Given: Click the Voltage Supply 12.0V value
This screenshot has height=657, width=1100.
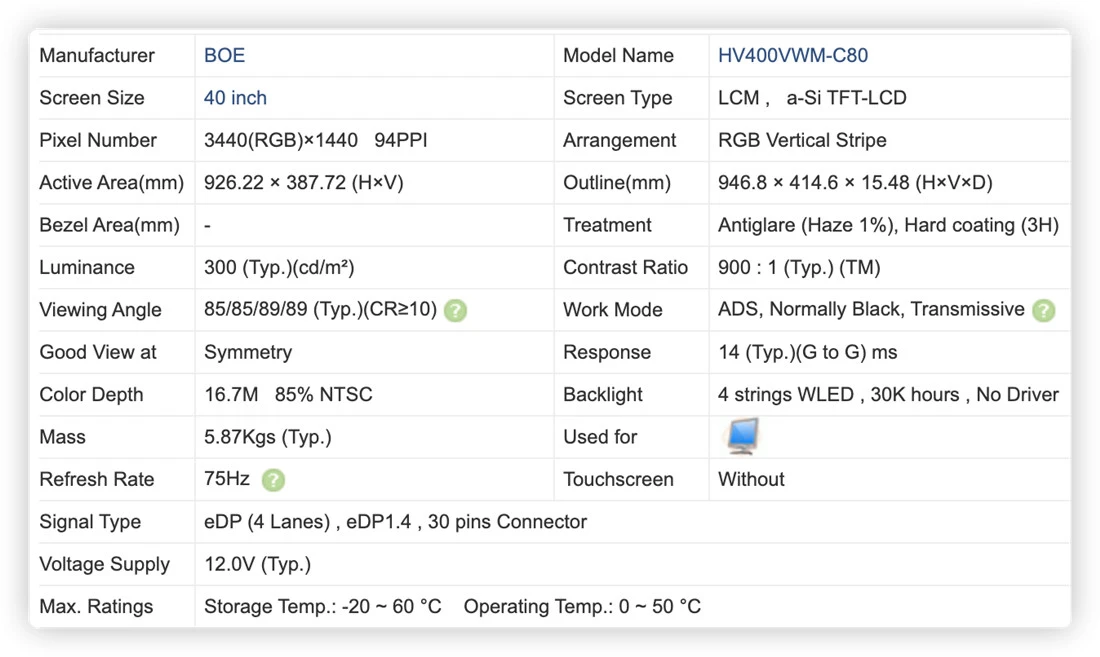Looking at the screenshot, I should [257, 564].
